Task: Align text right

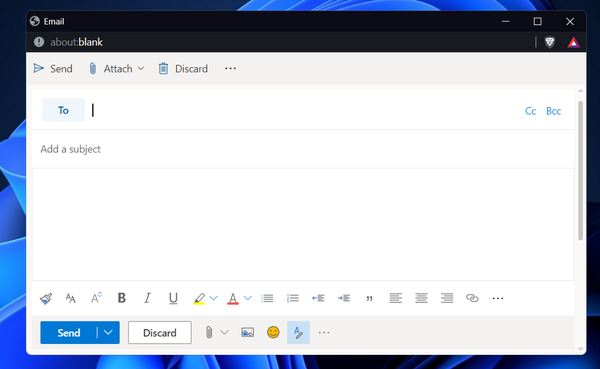Action: [447, 298]
